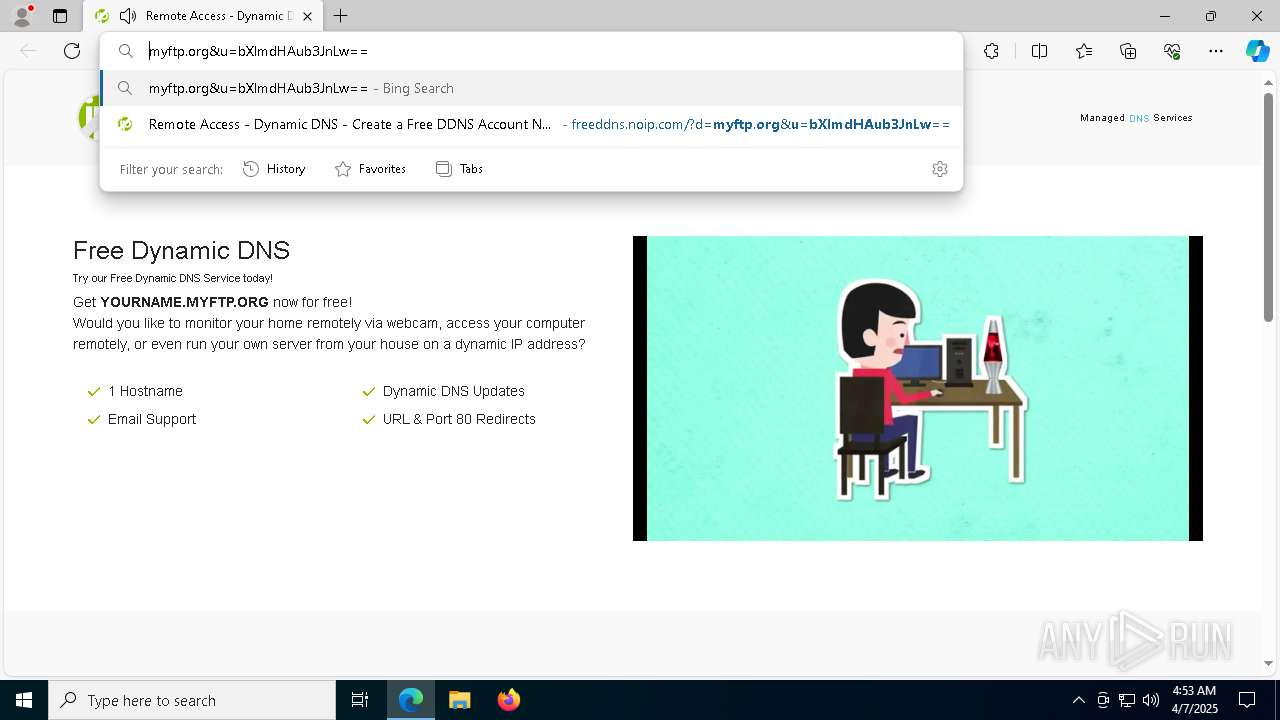Click the scrollbar down arrow
This screenshot has height=720, width=1280.
1268,663
